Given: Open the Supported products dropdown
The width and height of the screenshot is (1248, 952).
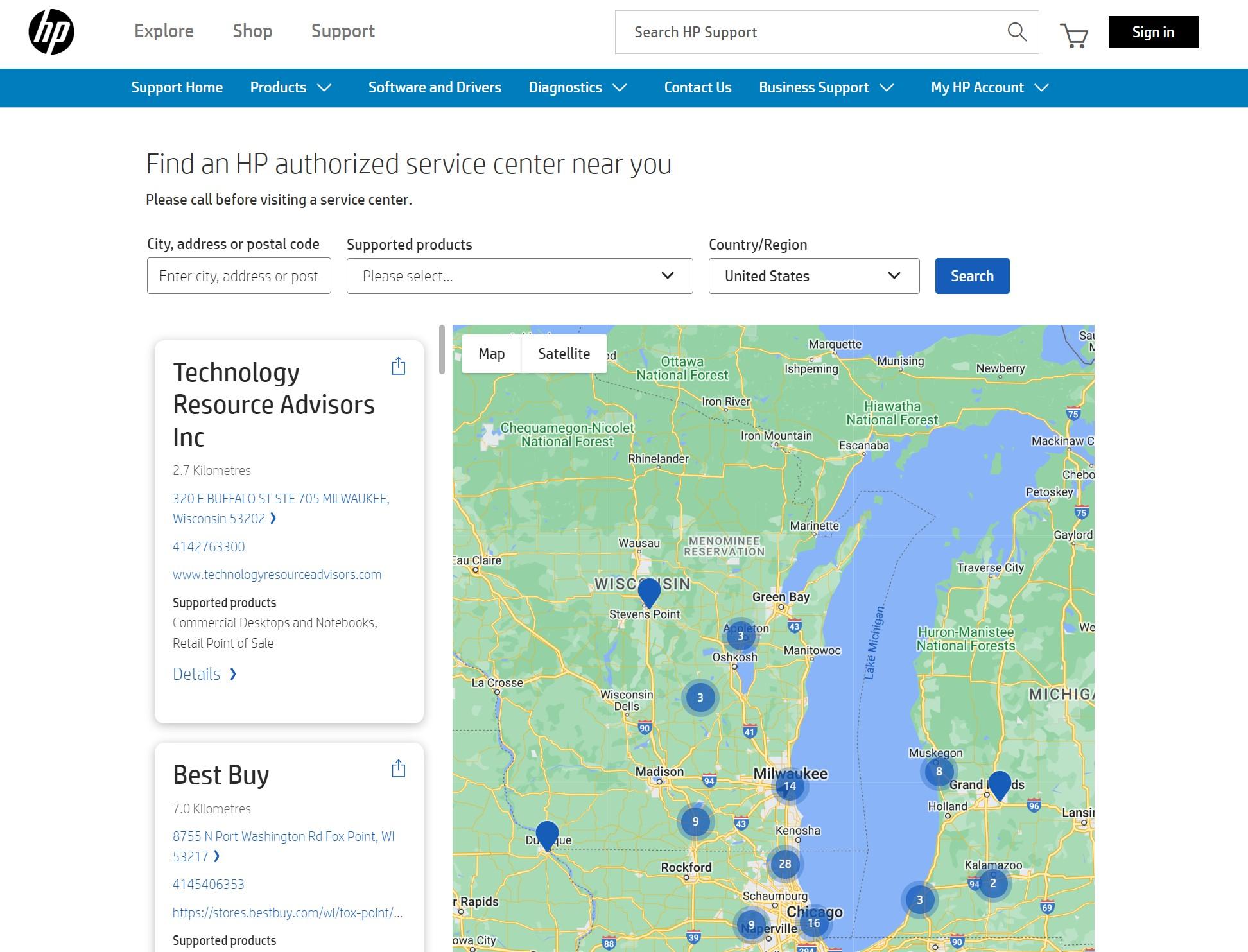Looking at the screenshot, I should tap(519, 276).
